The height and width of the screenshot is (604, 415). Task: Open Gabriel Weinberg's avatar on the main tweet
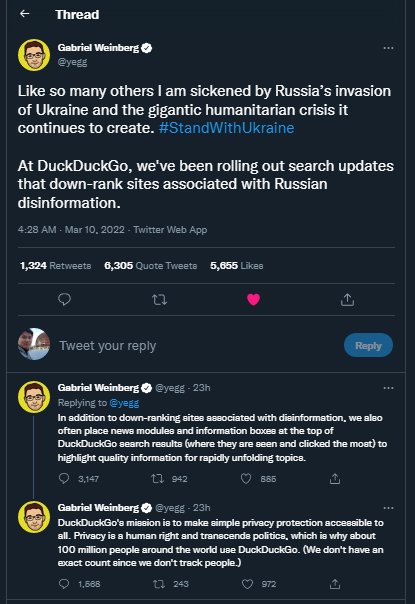point(34,55)
